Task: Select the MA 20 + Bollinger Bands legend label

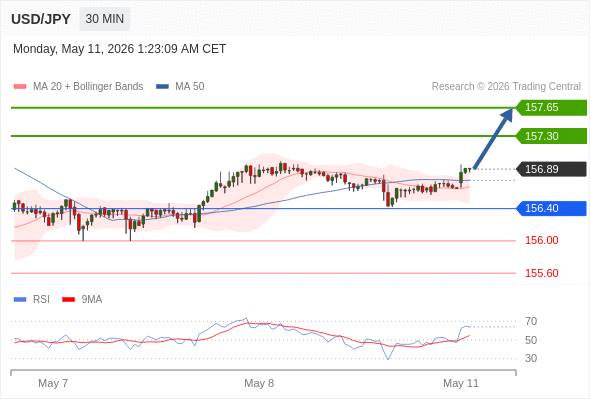Action: point(88,87)
